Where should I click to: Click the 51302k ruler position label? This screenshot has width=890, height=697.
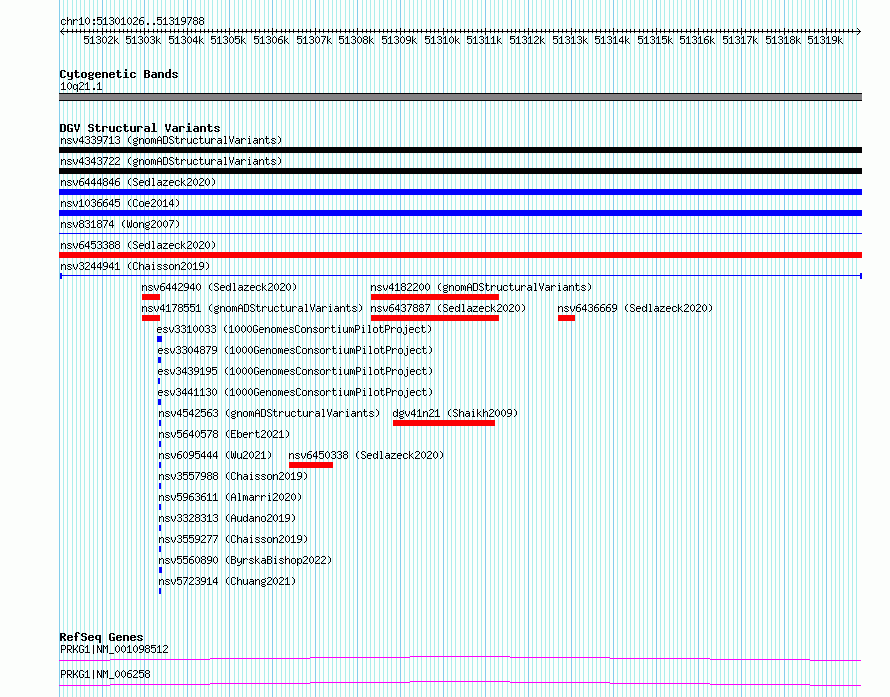(x=101, y=40)
